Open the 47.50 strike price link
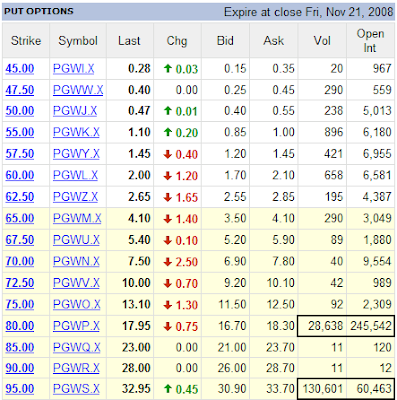 pos(20,90)
